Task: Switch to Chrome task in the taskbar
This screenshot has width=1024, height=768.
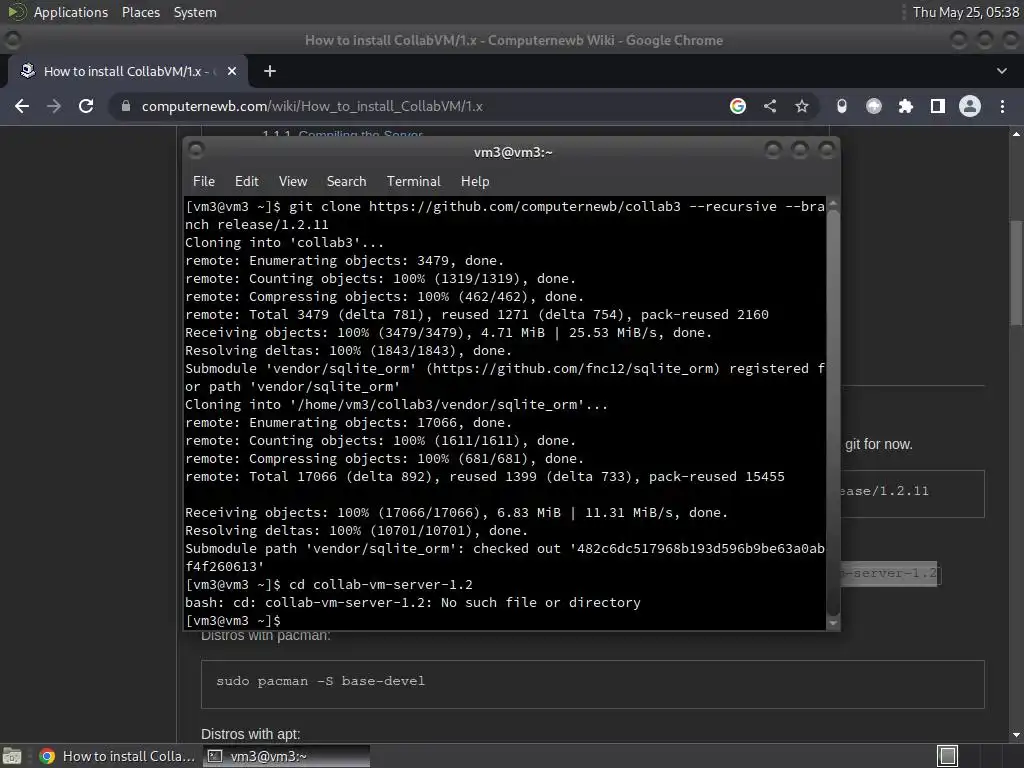Action: 118,756
